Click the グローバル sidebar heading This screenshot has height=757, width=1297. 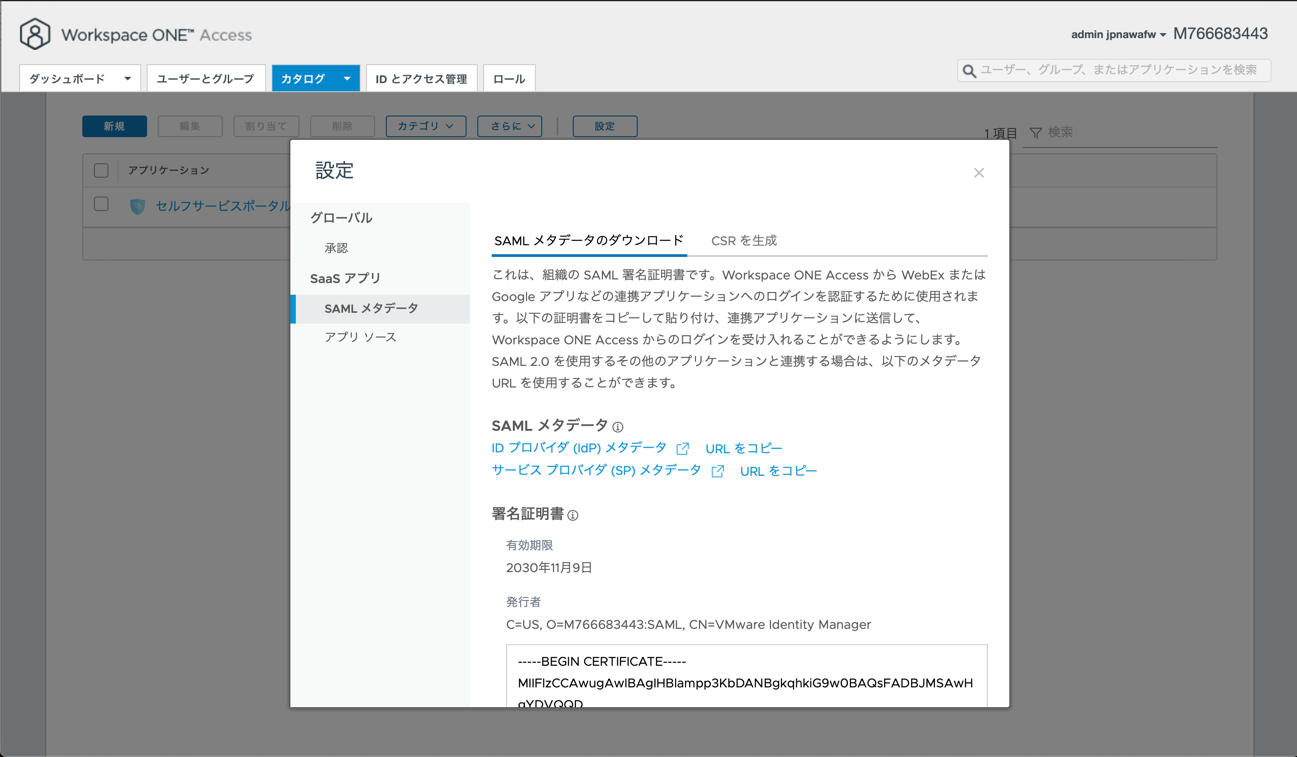pyautogui.click(x=341, y=218)
